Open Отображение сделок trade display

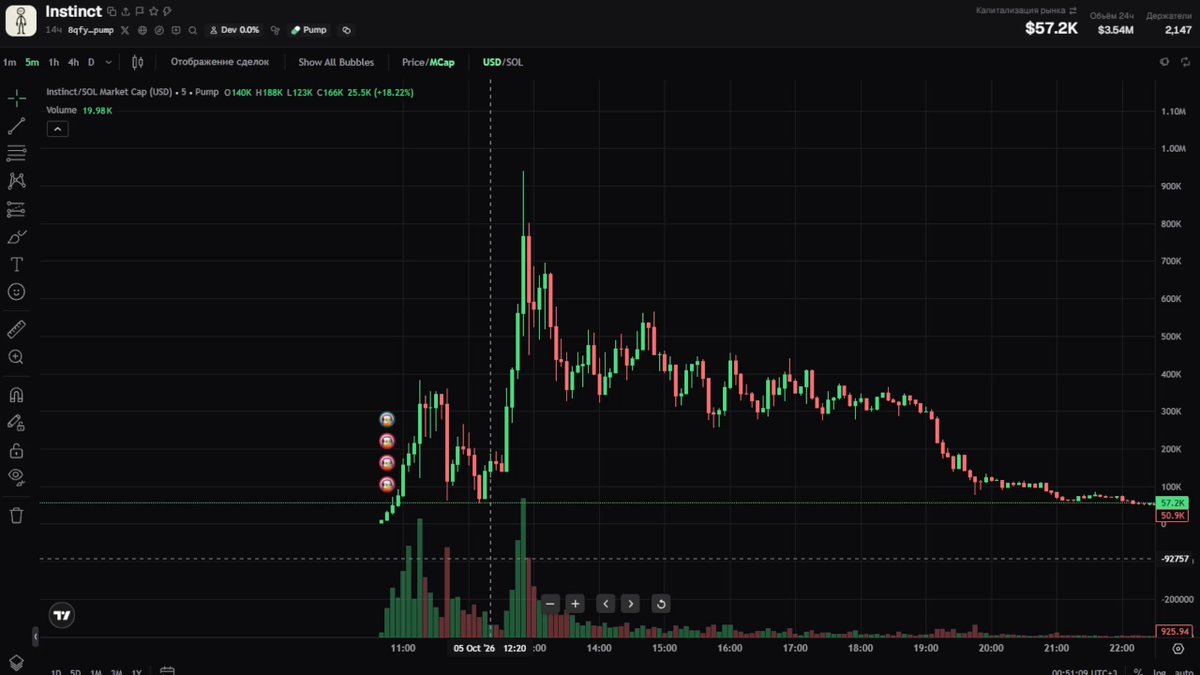coord(220,62)
